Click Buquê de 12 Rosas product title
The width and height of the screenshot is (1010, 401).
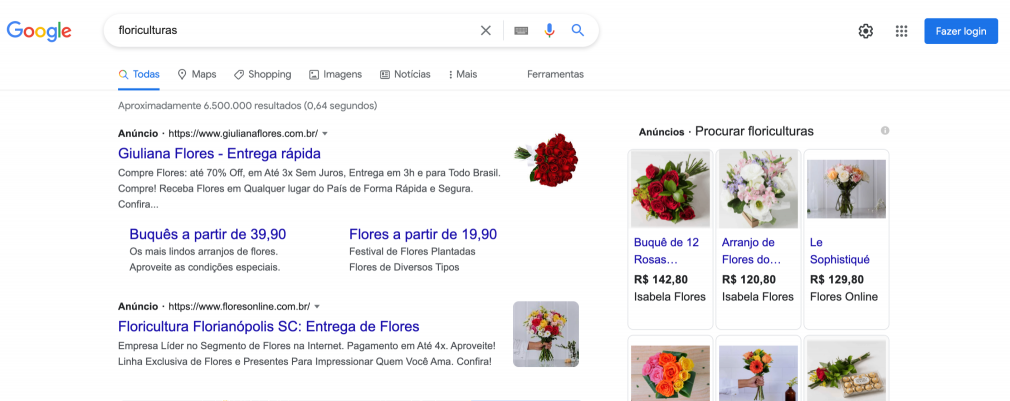666,251
